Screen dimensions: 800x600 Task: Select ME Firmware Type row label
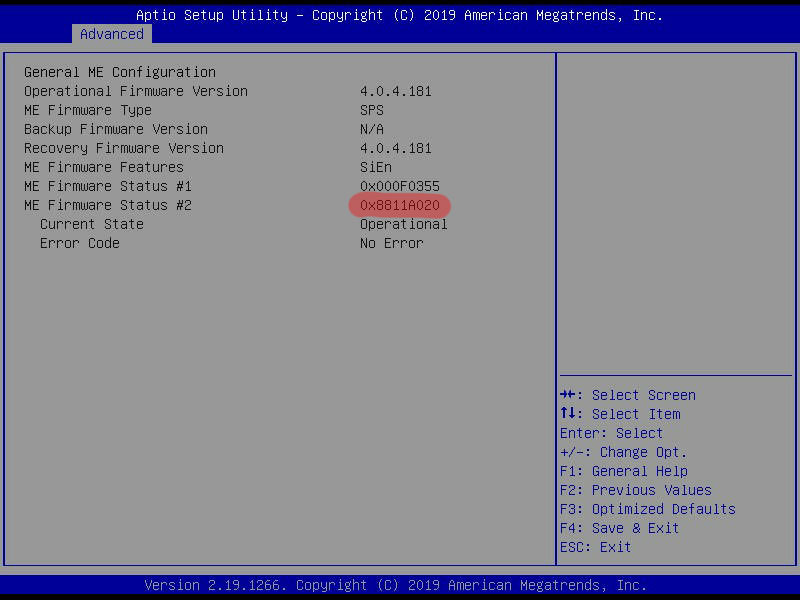coord(88,110)
